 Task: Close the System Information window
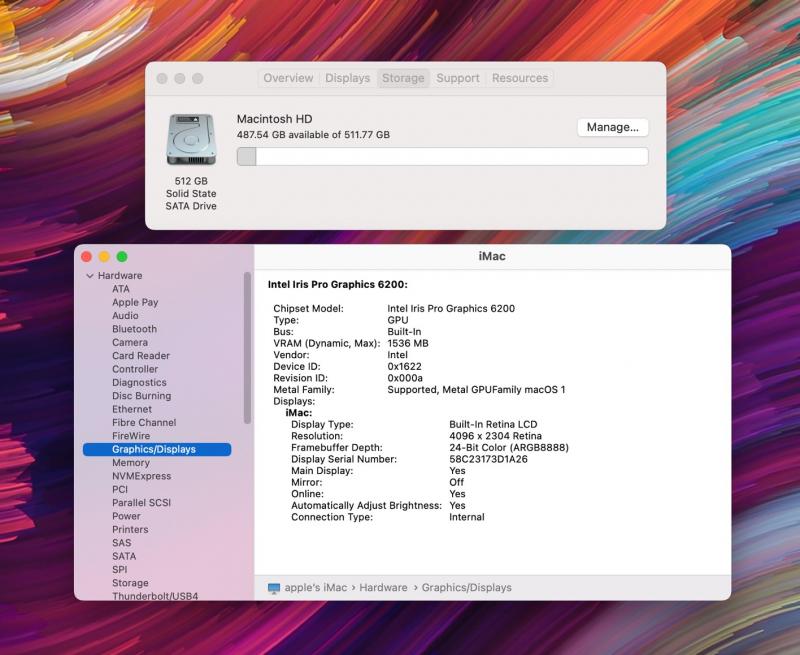pos(87,257)
